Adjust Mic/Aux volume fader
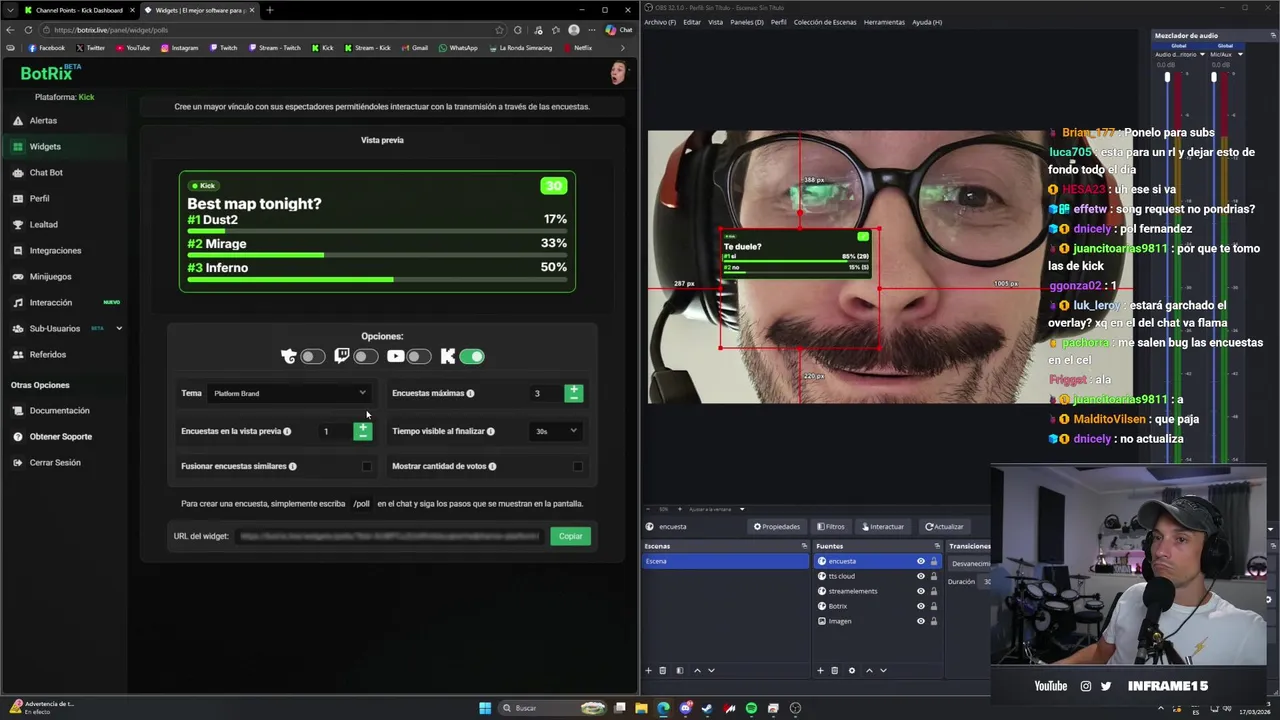1280x720 pixels. 1214,77
